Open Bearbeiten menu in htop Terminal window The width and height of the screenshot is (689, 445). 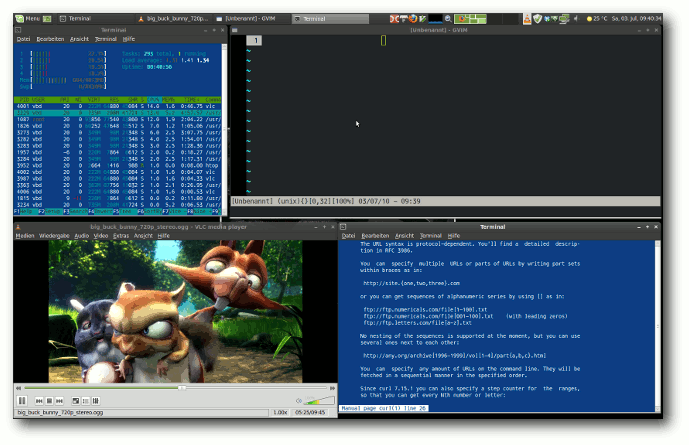coord(50,39)
